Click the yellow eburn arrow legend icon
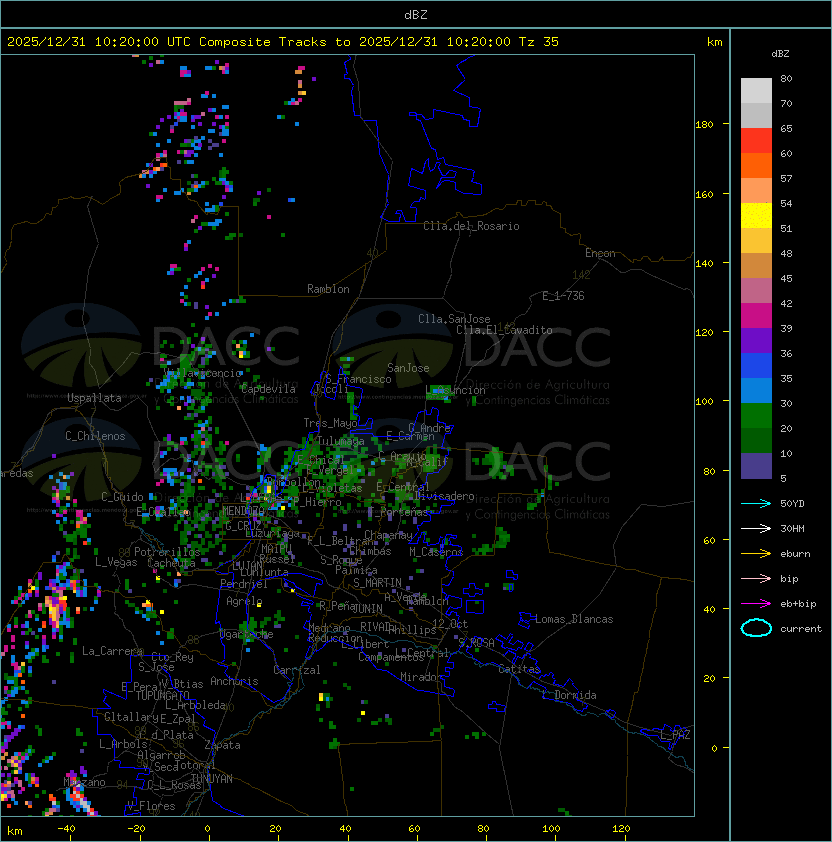This screenshot has height=842, width=832. point(756,553)
